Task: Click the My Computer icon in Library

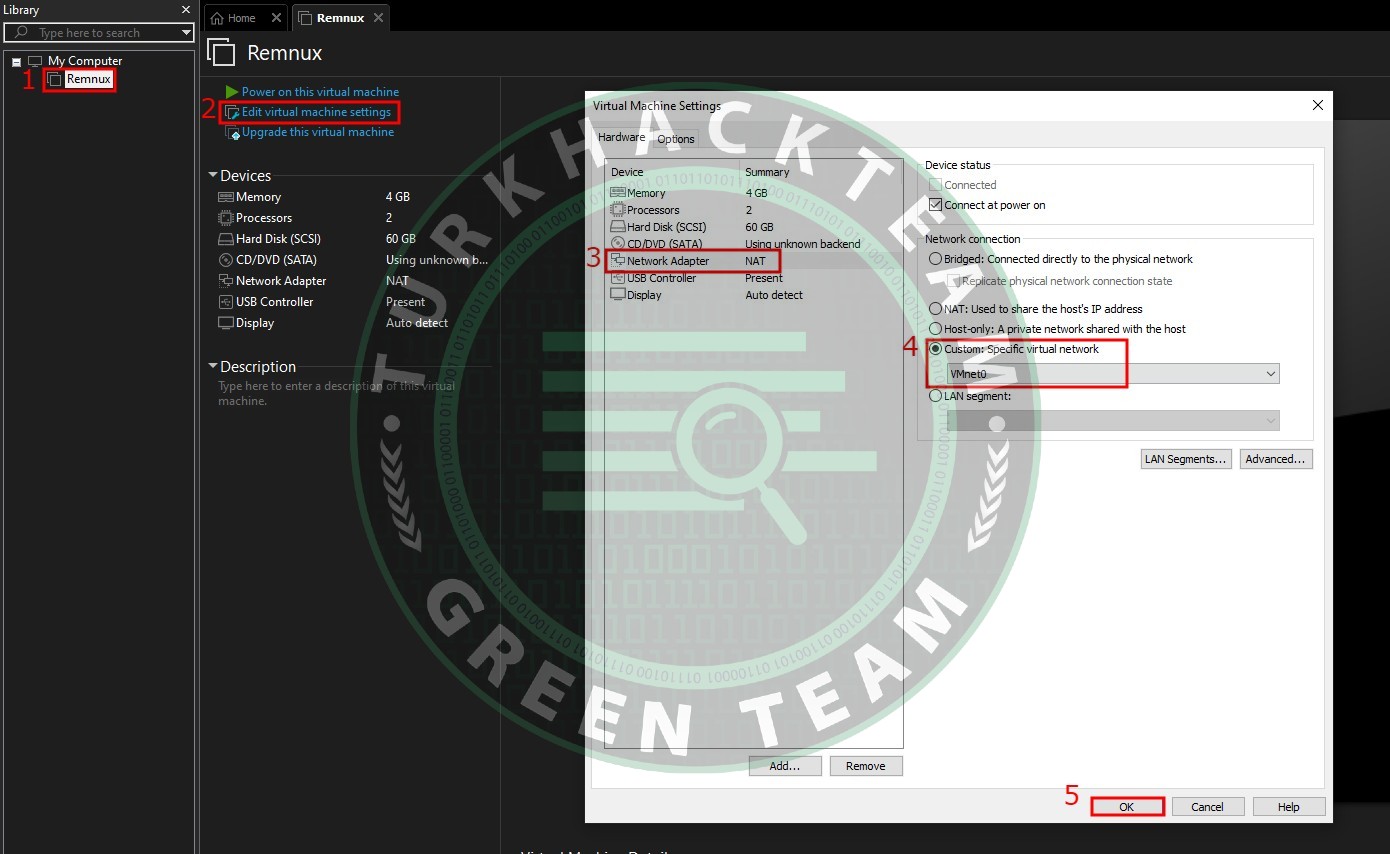Action: point(35,61)
